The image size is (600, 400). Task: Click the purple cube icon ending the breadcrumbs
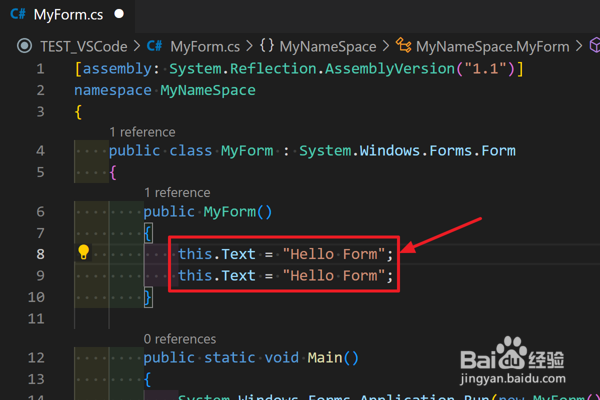pos(595,45)
